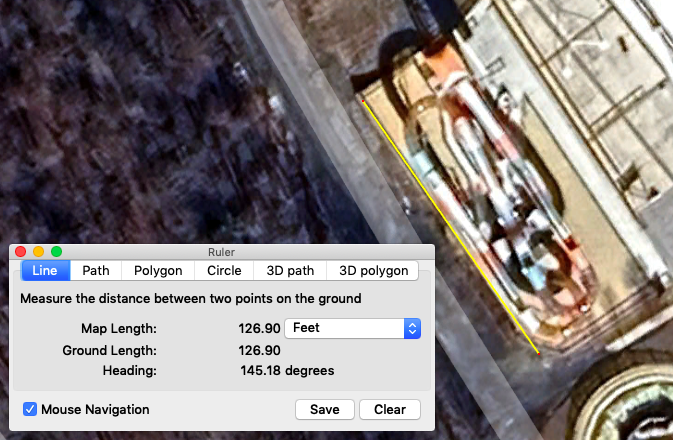Screen dimensions: 673x440
Task: Click the 'Measure the distance between two points' text
Action: click(x=191, y=298)
